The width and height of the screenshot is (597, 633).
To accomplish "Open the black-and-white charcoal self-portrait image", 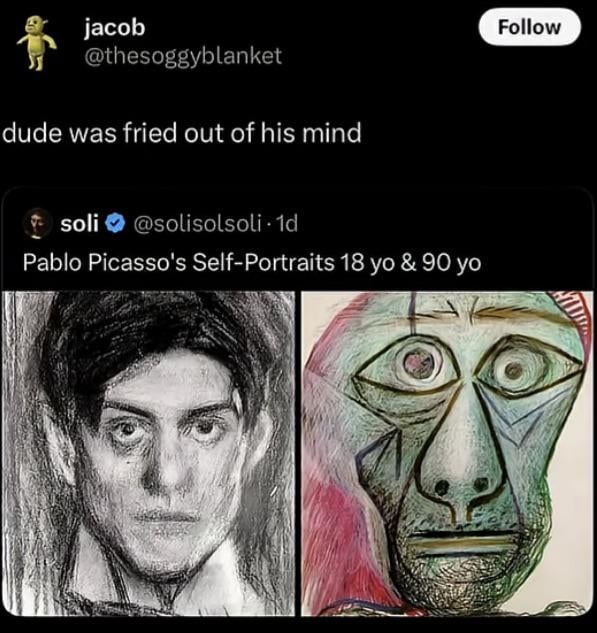I will pyautogui.click(x=149, y=453).
